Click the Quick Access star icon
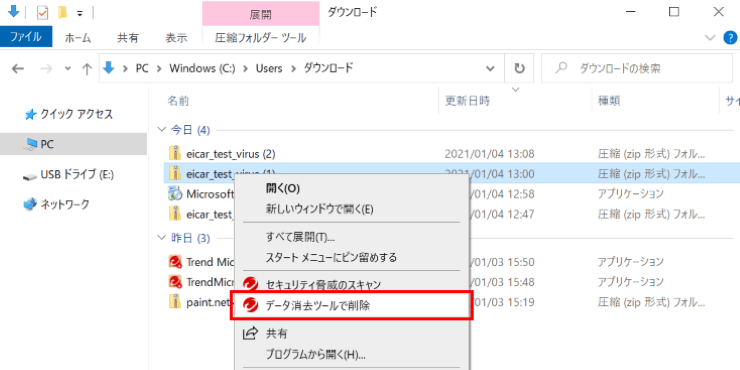Screen dimensions: 740x370 (x=30, y=114)
